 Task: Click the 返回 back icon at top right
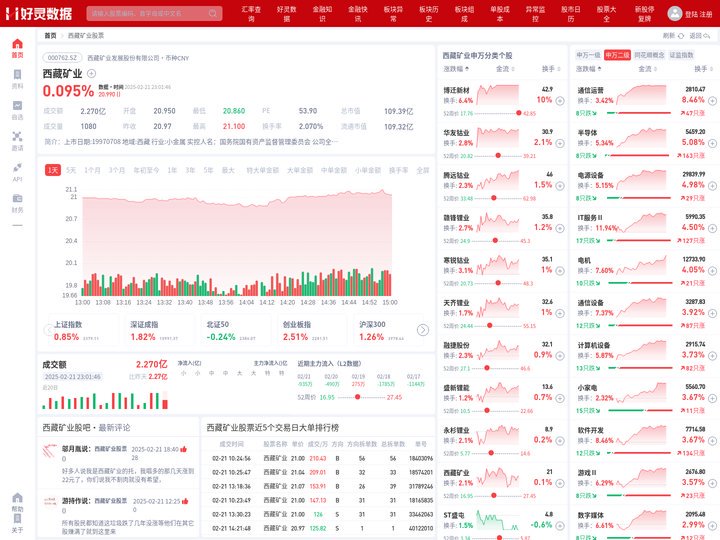707,35
